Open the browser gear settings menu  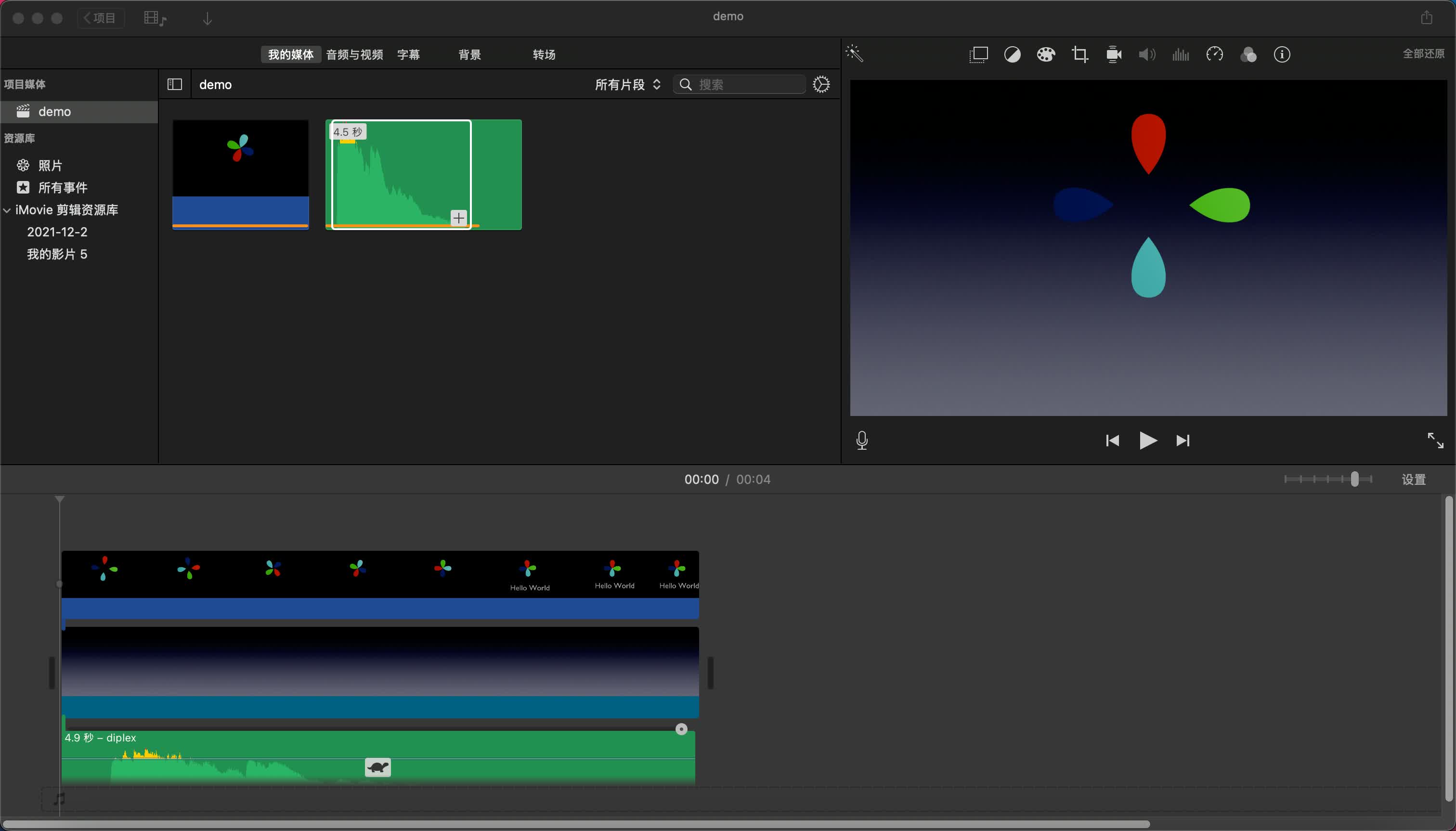[x=821, y=84]
